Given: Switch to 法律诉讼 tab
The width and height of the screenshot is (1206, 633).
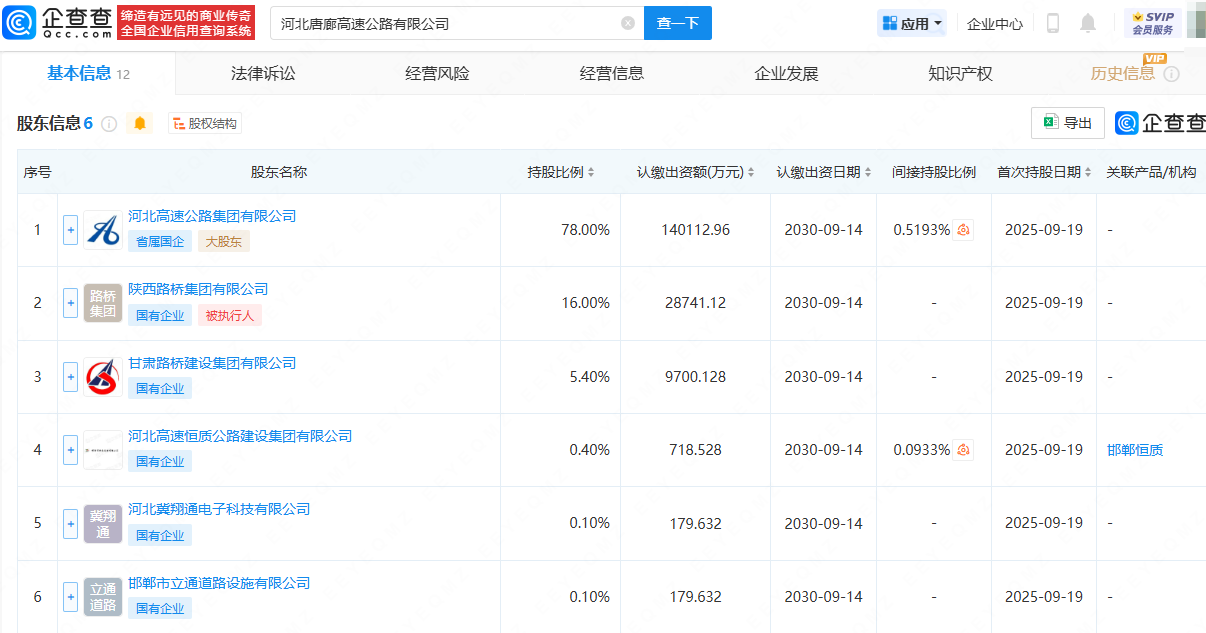Looking at the screenshot, I should [263, 73].
